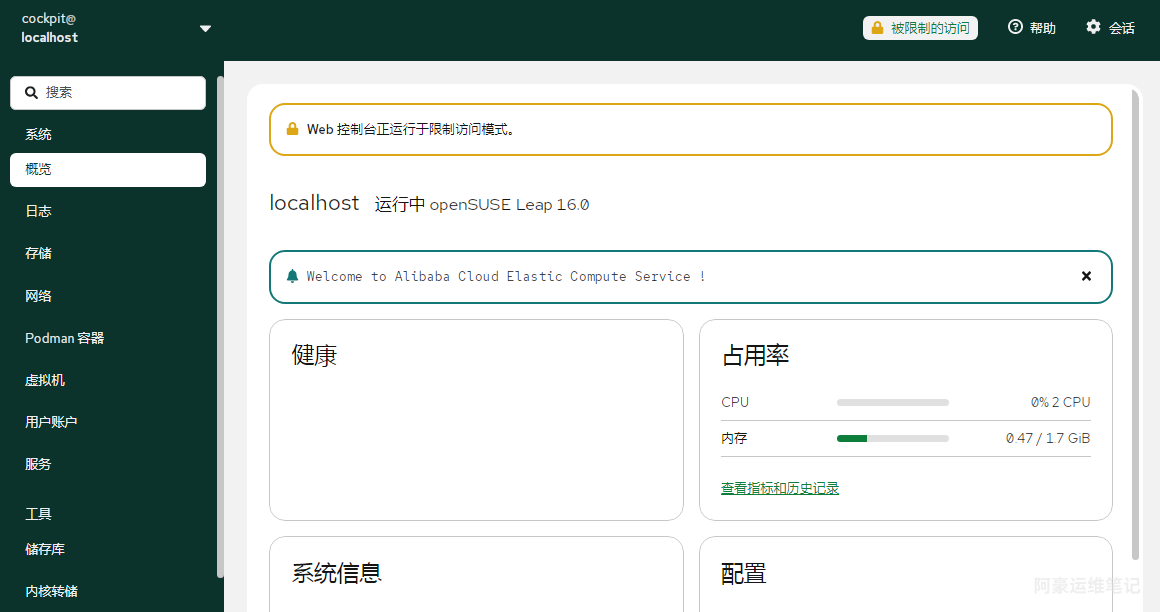Screen dimensions: 1160x612
Task: Click the search magnifier icon in sidebar
Action: (x=31, y=92)
